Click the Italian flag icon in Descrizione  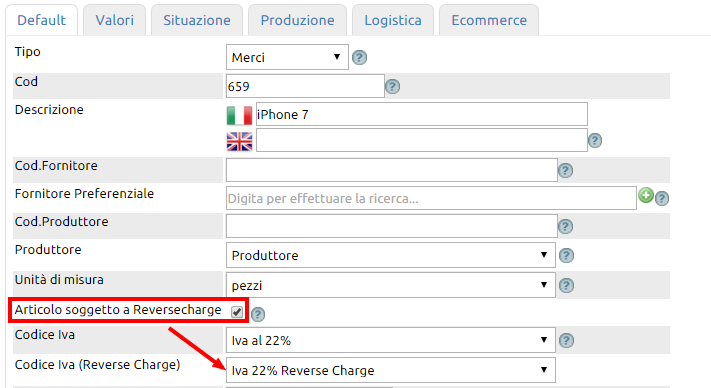point(239,116)
